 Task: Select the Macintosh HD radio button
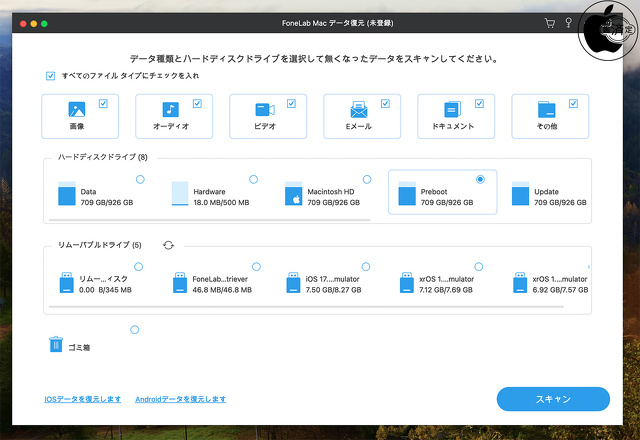pos(367,179)
